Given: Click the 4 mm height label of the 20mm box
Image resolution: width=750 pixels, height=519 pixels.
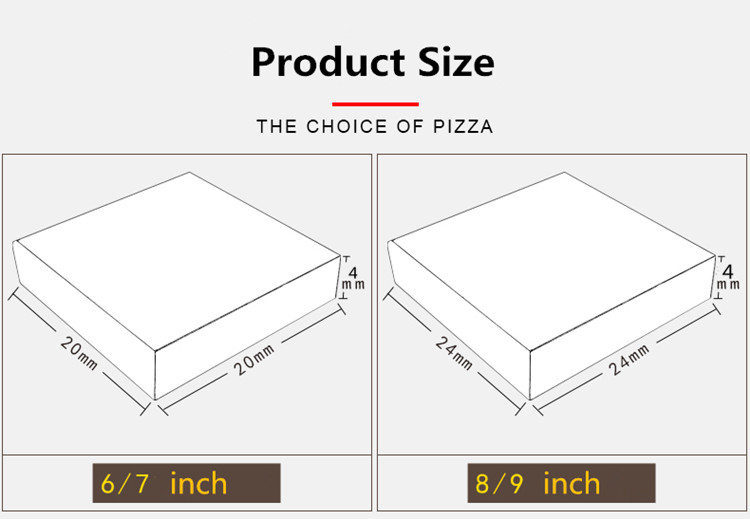Looking at the screenshot, I should pyautogui.click(x=353, y=278).
